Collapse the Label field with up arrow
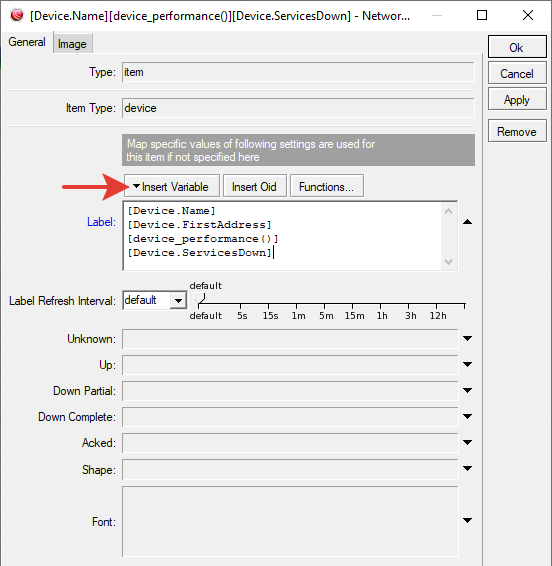 click(x=468, y=222)
